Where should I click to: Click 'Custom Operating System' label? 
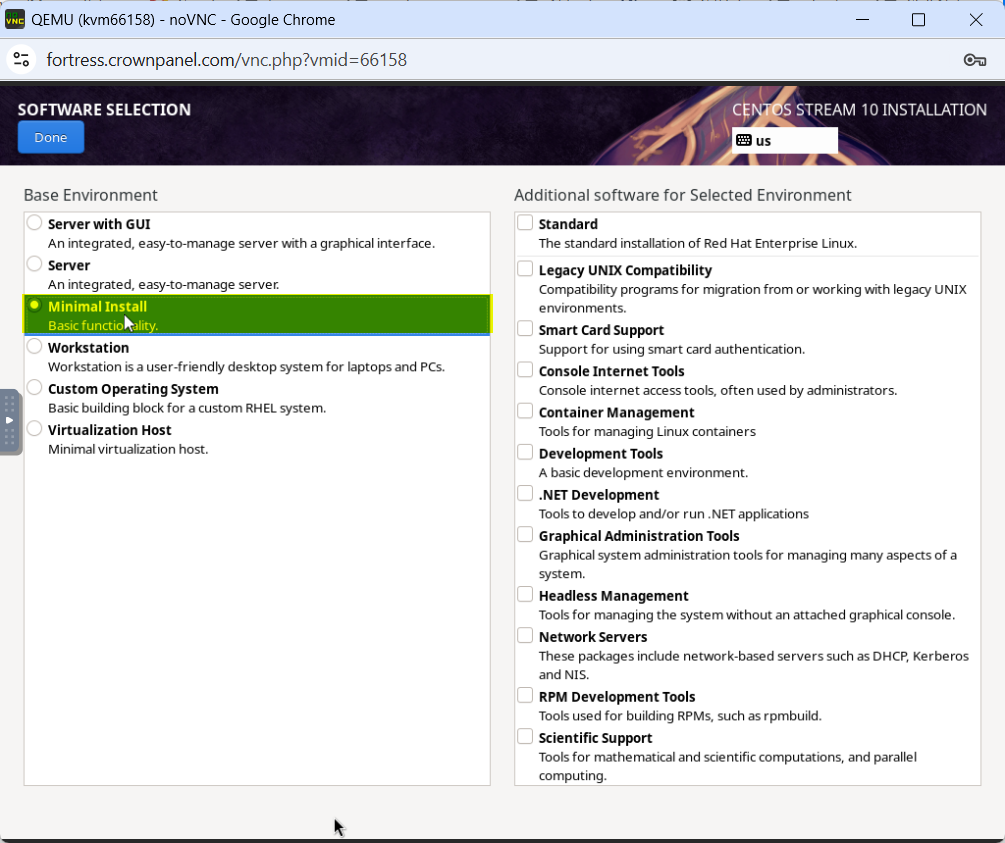pyautogui.click(x=133, y=389)
